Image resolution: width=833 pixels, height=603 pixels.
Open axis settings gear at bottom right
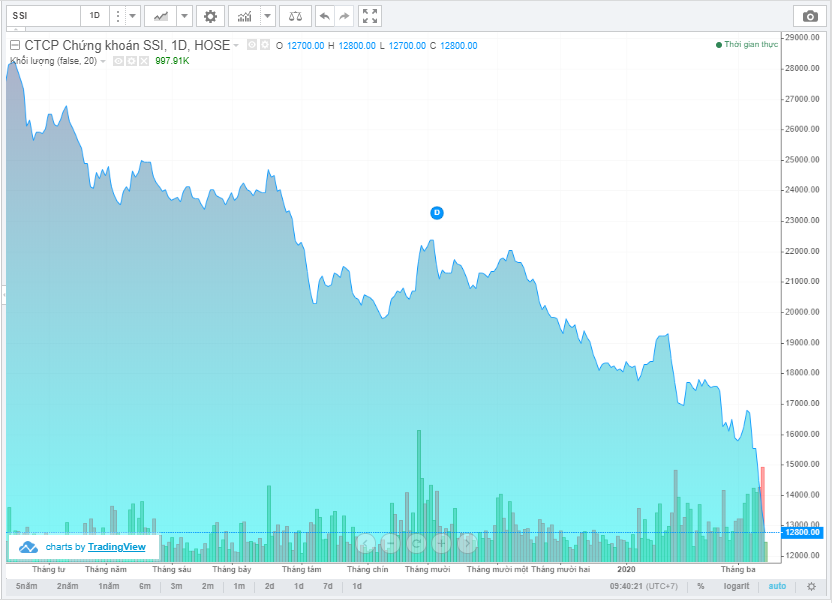[x=811, y=587]
